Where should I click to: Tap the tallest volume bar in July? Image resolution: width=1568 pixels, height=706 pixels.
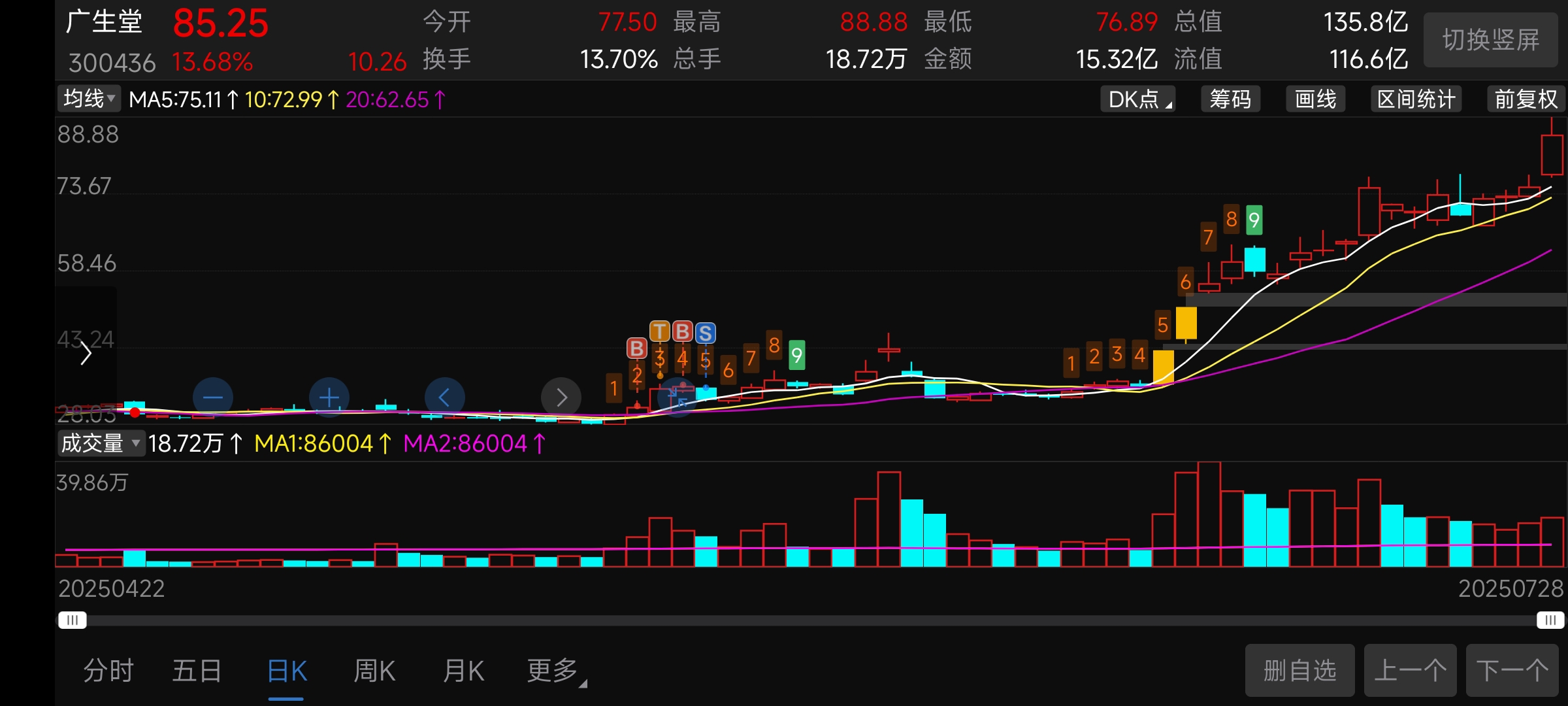(x=1209, y=514)
